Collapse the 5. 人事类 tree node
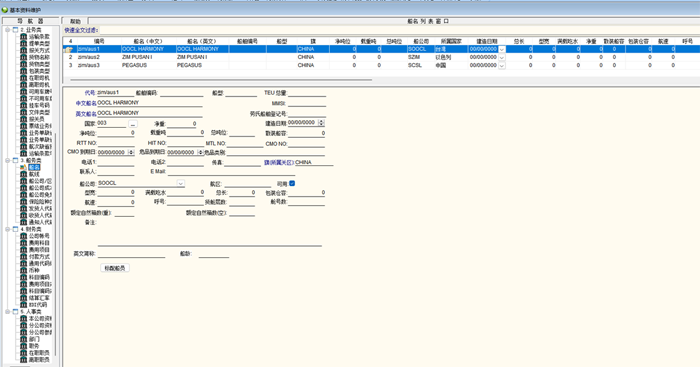This screenshot has width=700, height=367. [8, 312]
